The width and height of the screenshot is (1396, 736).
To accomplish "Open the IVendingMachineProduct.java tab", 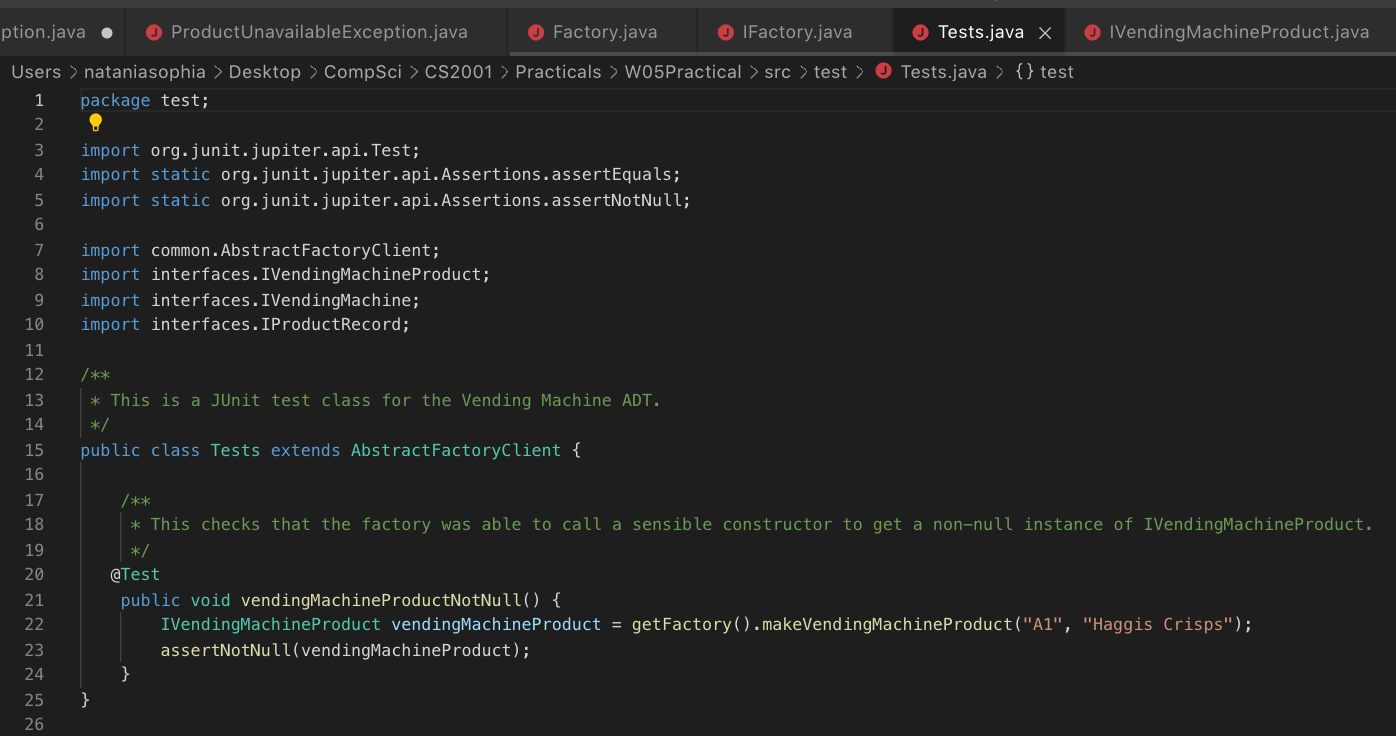I will (x=1230, y=33).
